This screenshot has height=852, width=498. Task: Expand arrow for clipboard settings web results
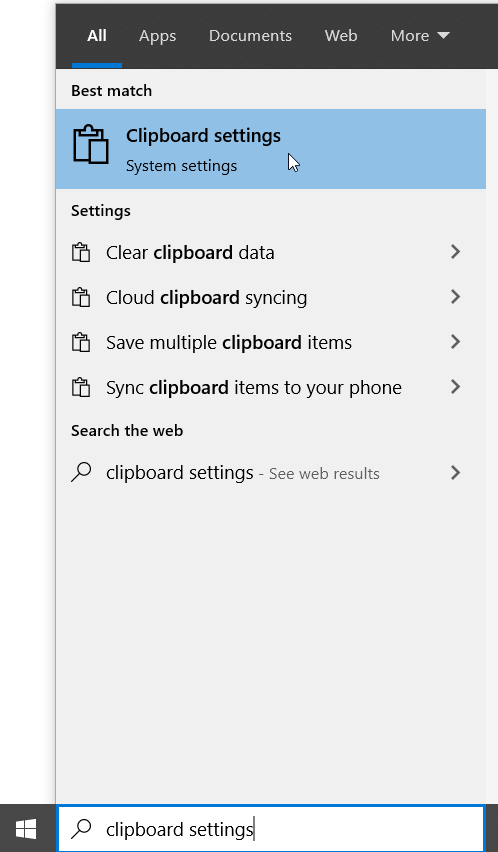pyautogui.click(x=456, y=473)
